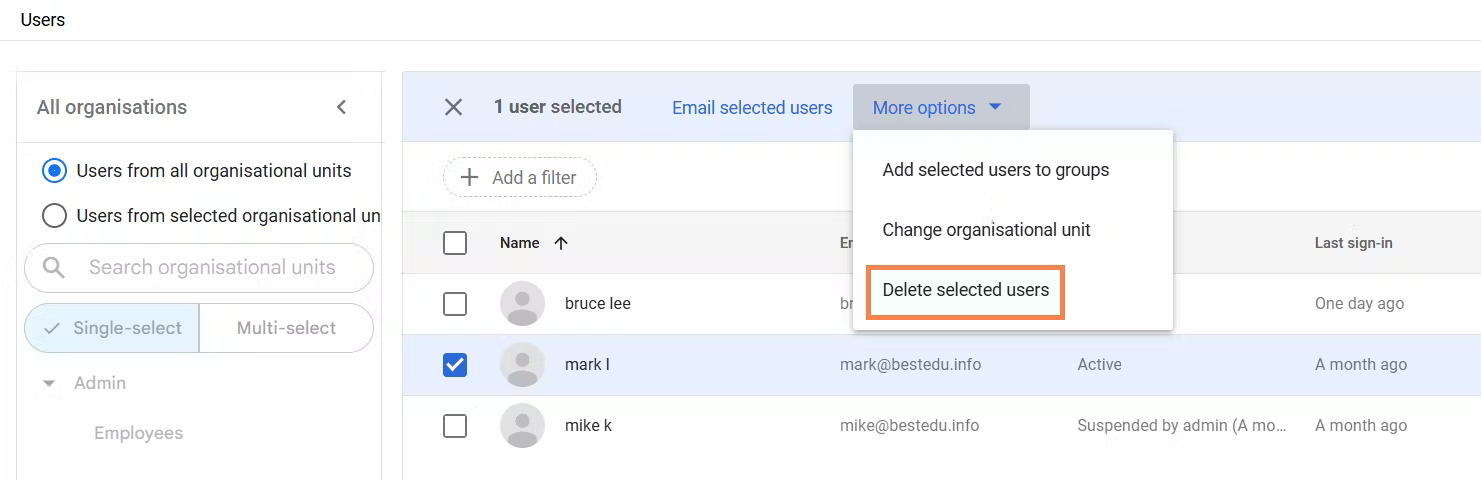Click Email selected users link
Image resolution: width=1481 pixels, height=480 pixels.
coord(752,108)
